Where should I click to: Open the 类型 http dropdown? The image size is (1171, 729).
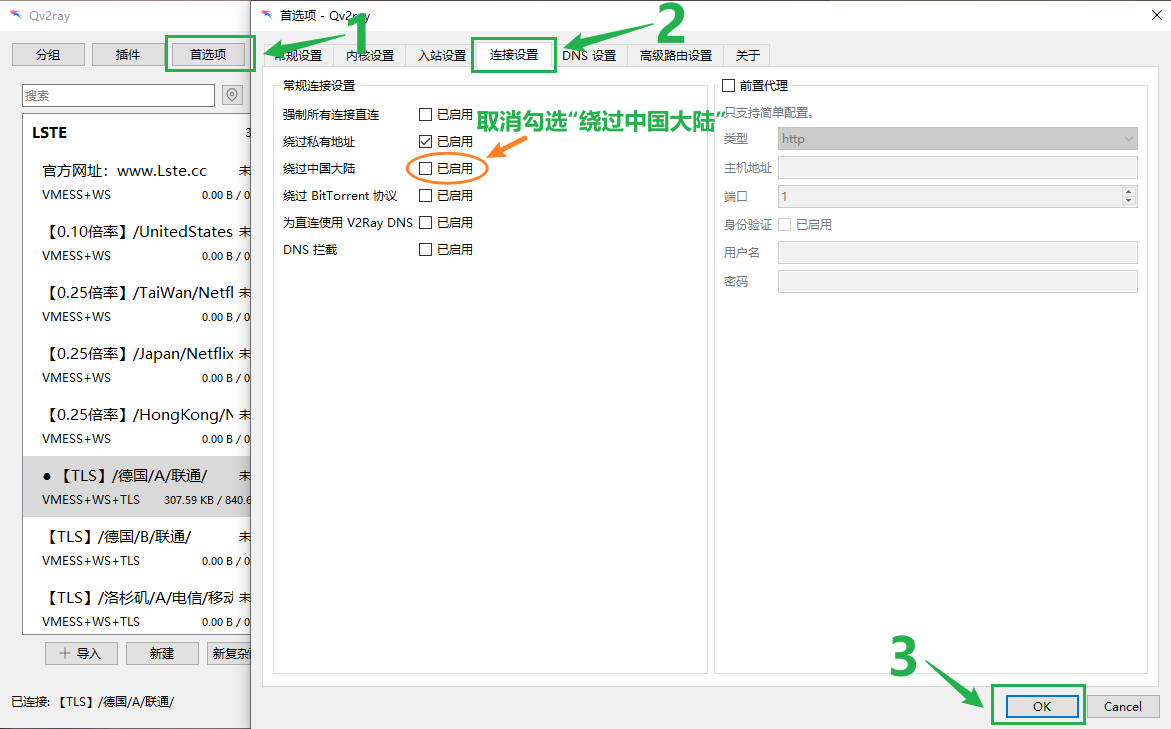(x=957, y=139)
